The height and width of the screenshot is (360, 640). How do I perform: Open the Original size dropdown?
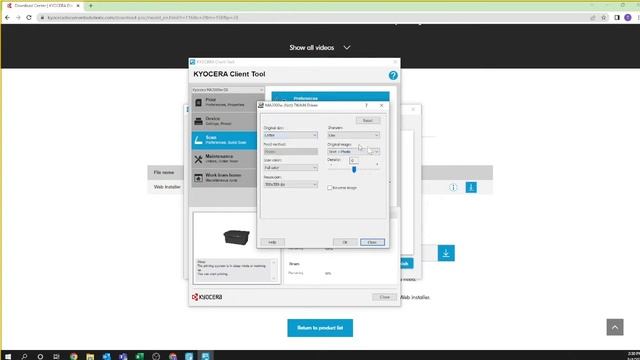coord(291,135)
